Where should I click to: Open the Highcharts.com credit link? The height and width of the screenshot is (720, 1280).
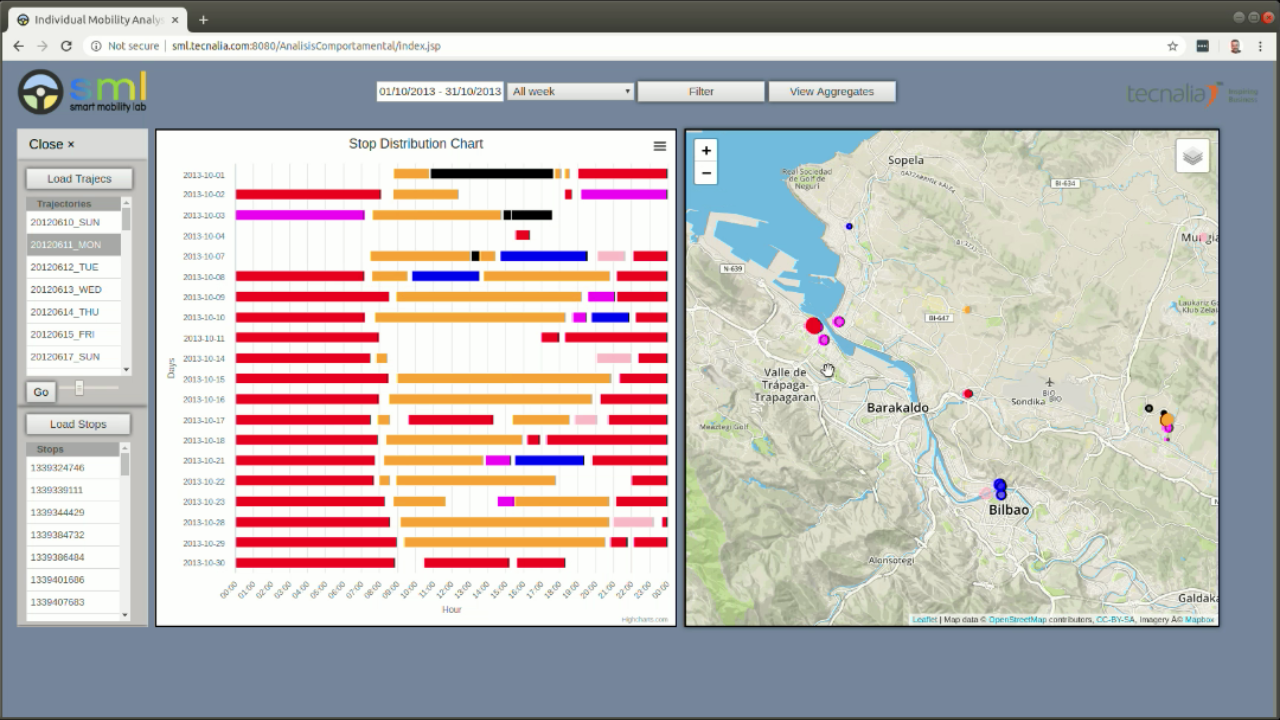(x=645, y=620)
